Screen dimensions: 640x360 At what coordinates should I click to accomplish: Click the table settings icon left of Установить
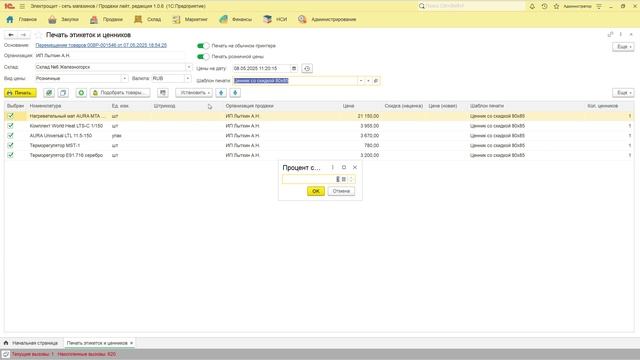[163, 93]
